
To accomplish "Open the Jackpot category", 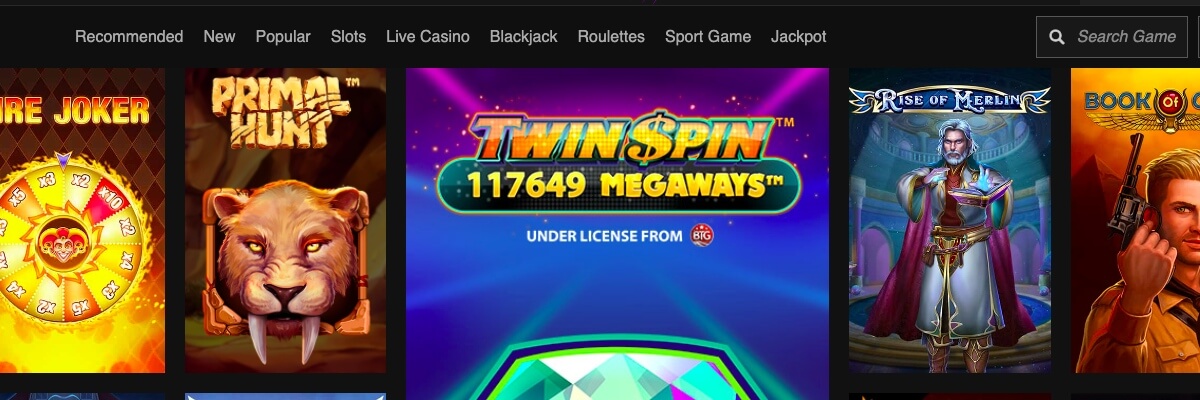I will point(798,36).
